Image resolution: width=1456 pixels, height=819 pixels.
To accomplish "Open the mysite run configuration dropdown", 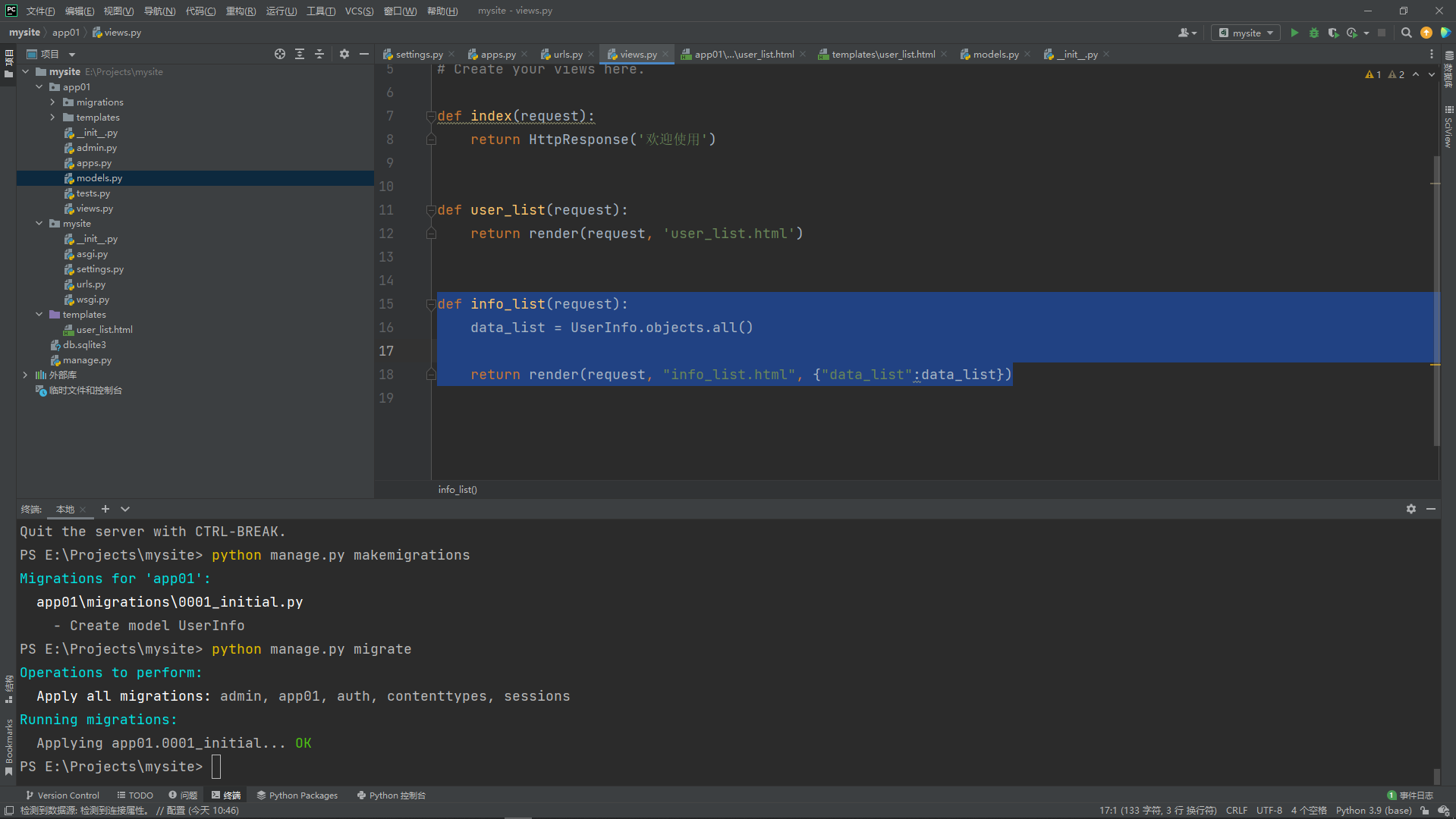I will pos(1246,33).
